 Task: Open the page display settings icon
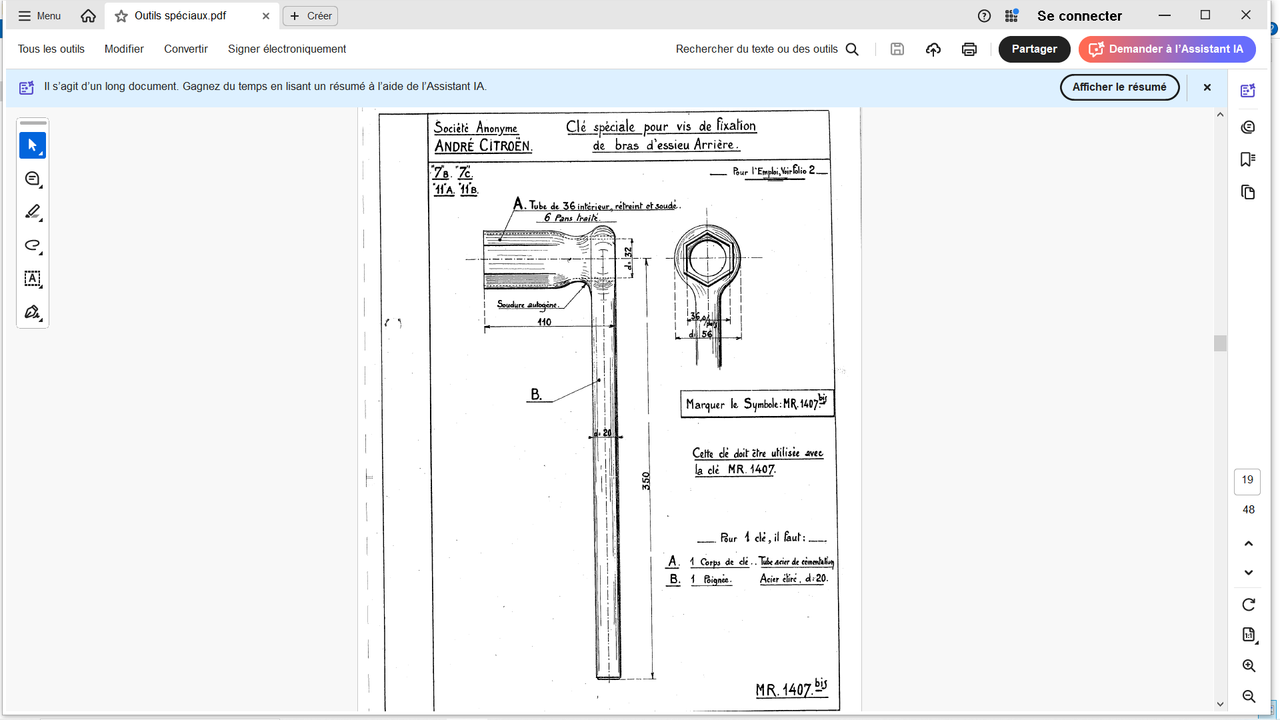point(1248,634)
